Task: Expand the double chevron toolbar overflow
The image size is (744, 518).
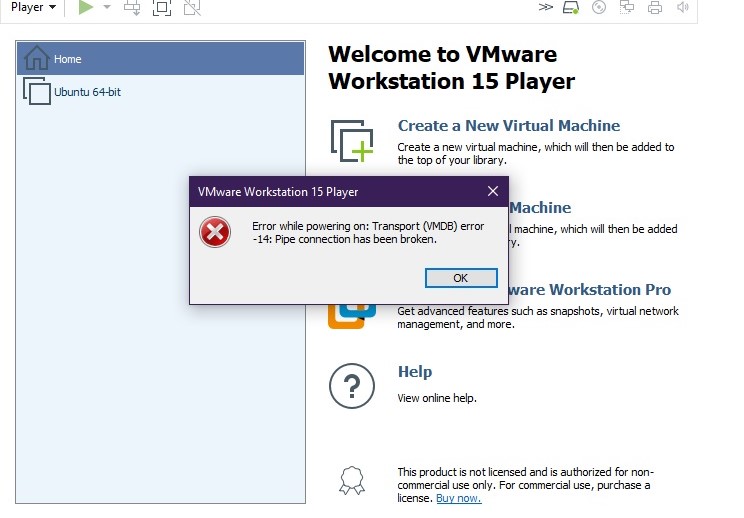Action: [x=546, y=7]
